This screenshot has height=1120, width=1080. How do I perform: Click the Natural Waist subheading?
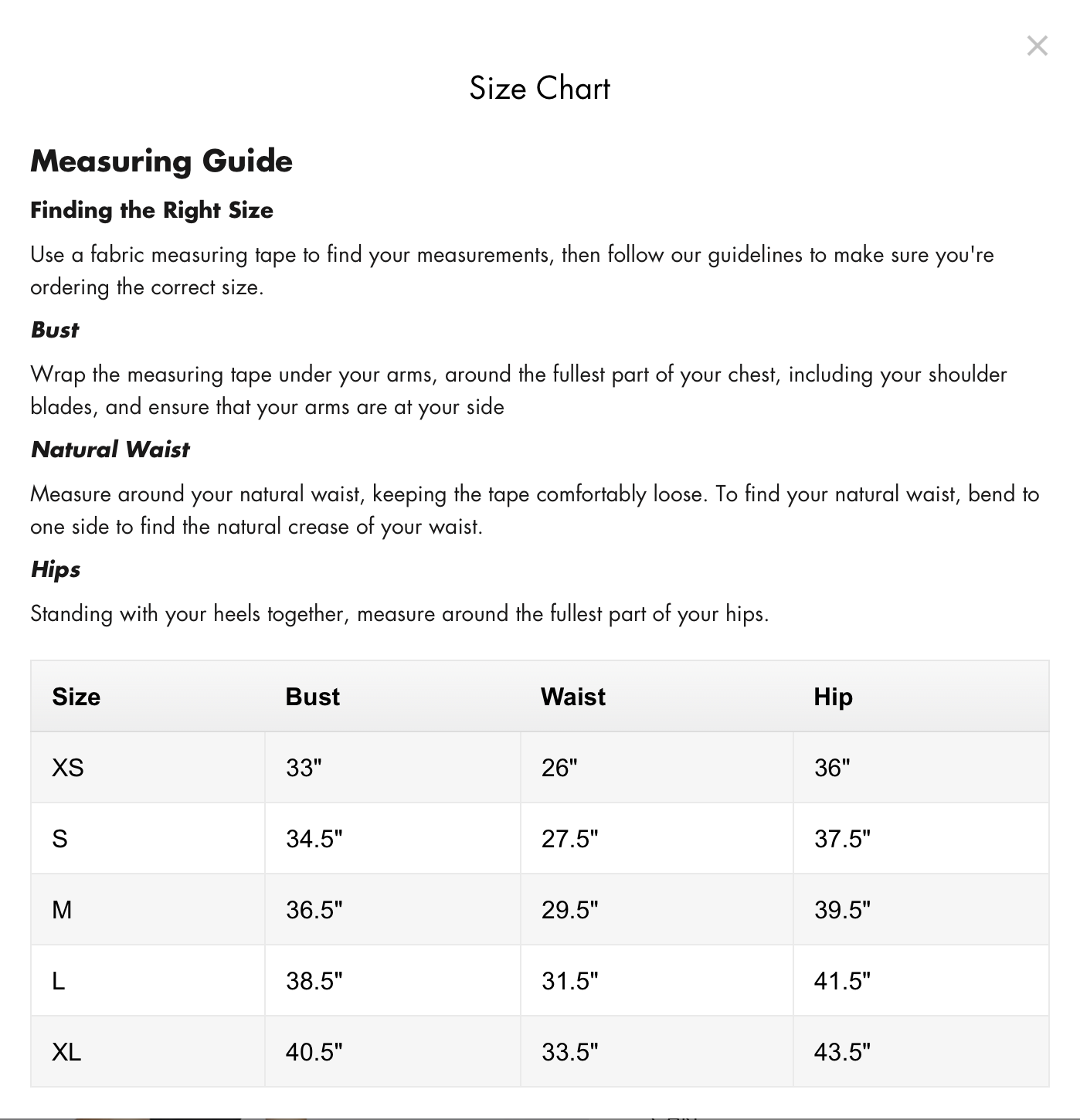(x=110, y=450)
